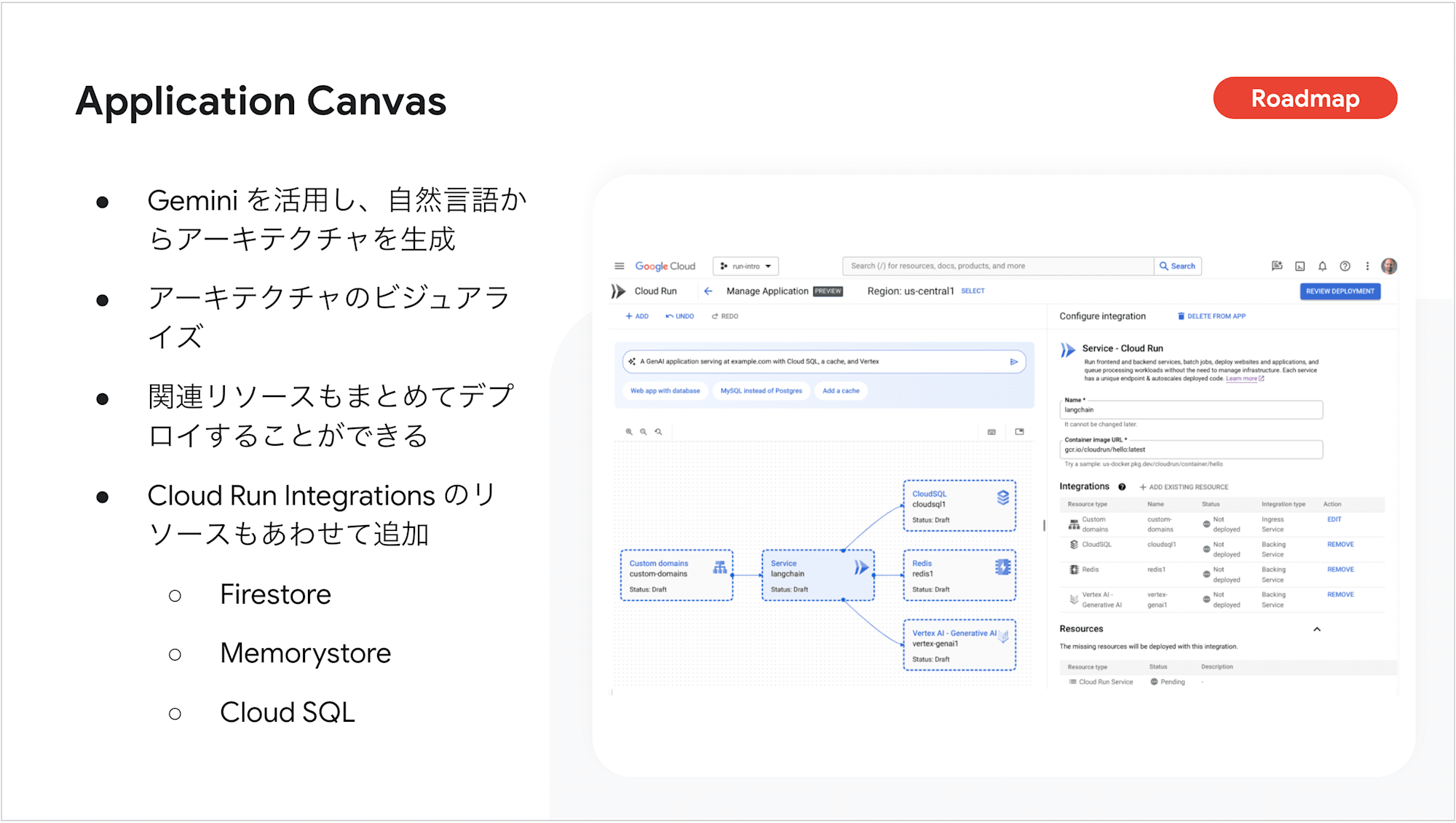The width and height of the screenshot is (1456, 823).
Task: Click the Redis icon in Integrations table
Action: [x=1074, y=570]
